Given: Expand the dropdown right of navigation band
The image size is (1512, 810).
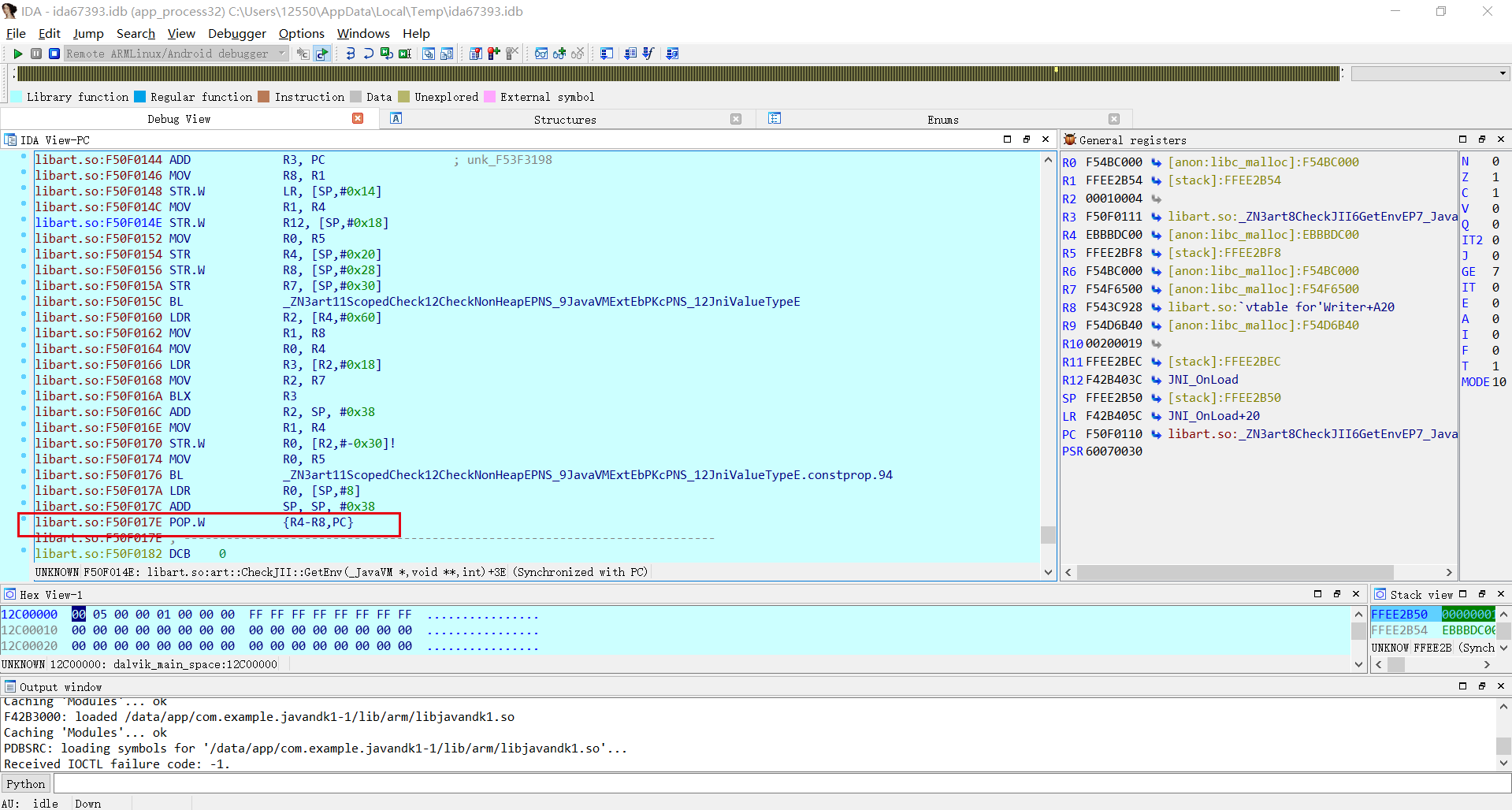Looking at the screenshot, I should pyautogui.click(x=1503, y=73).
